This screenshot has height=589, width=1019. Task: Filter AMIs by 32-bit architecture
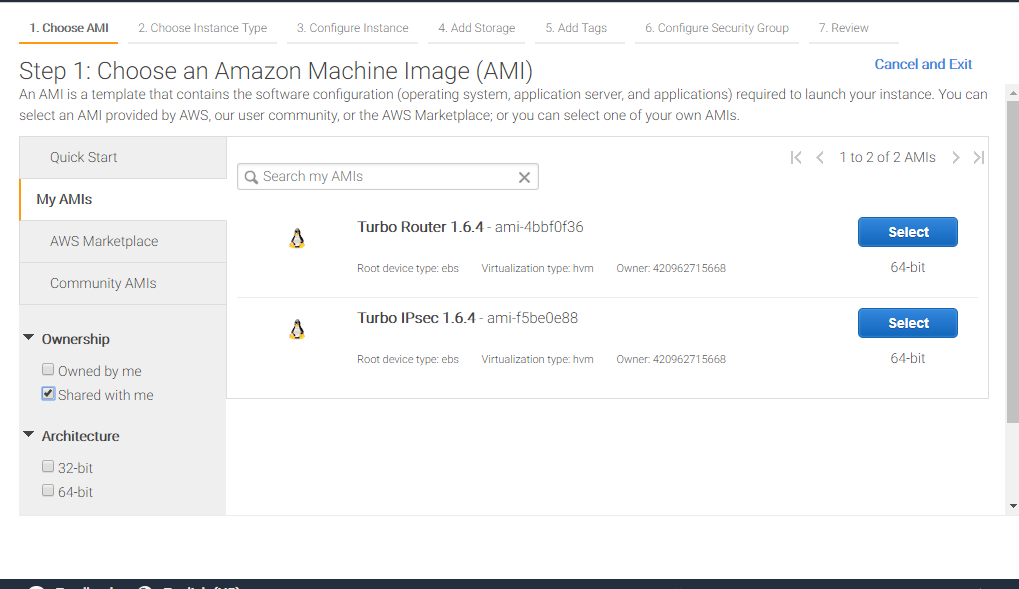tap(48, 466)
